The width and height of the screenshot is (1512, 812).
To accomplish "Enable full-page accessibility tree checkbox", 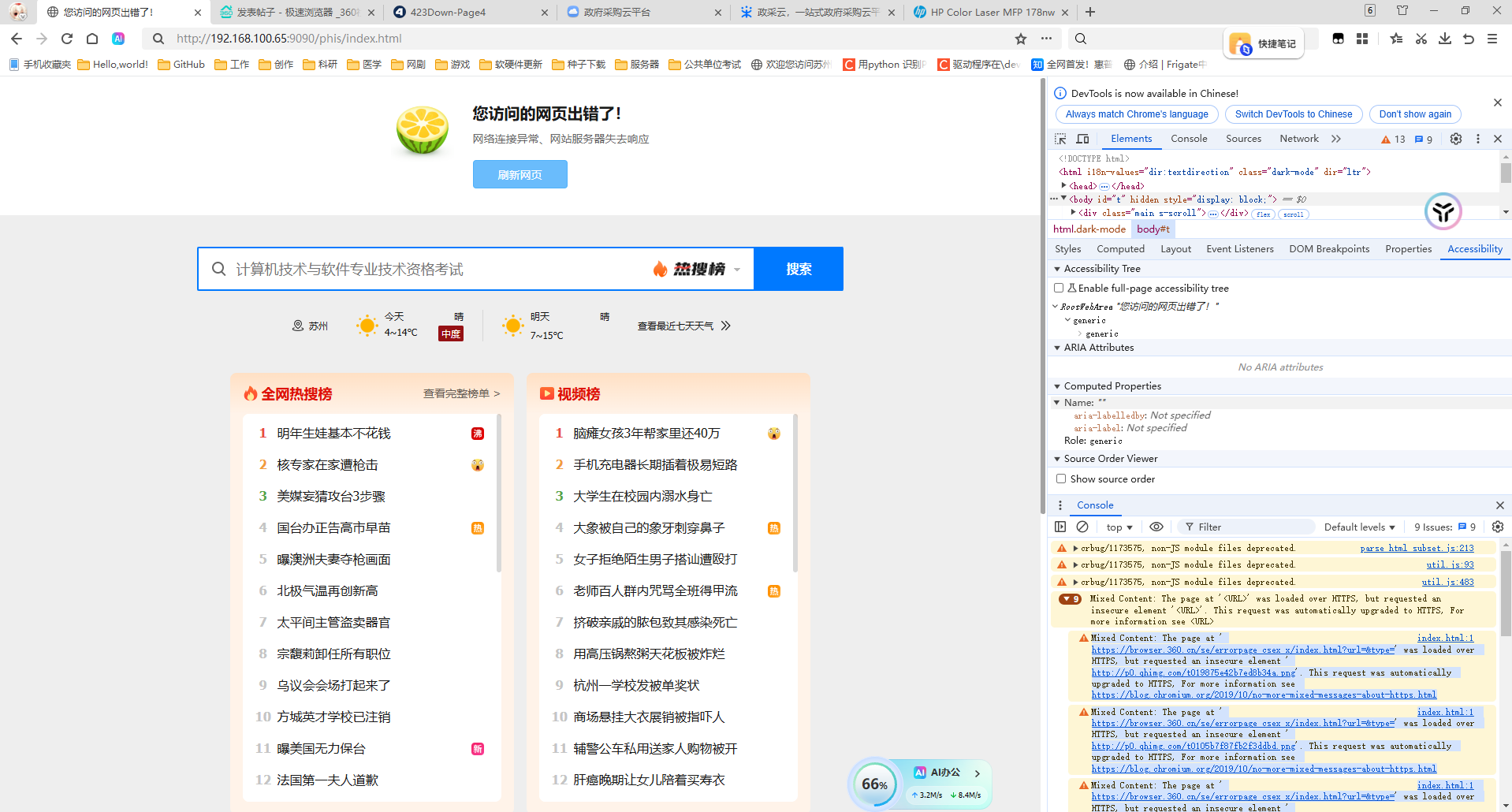I will (x=1059, y=288).
